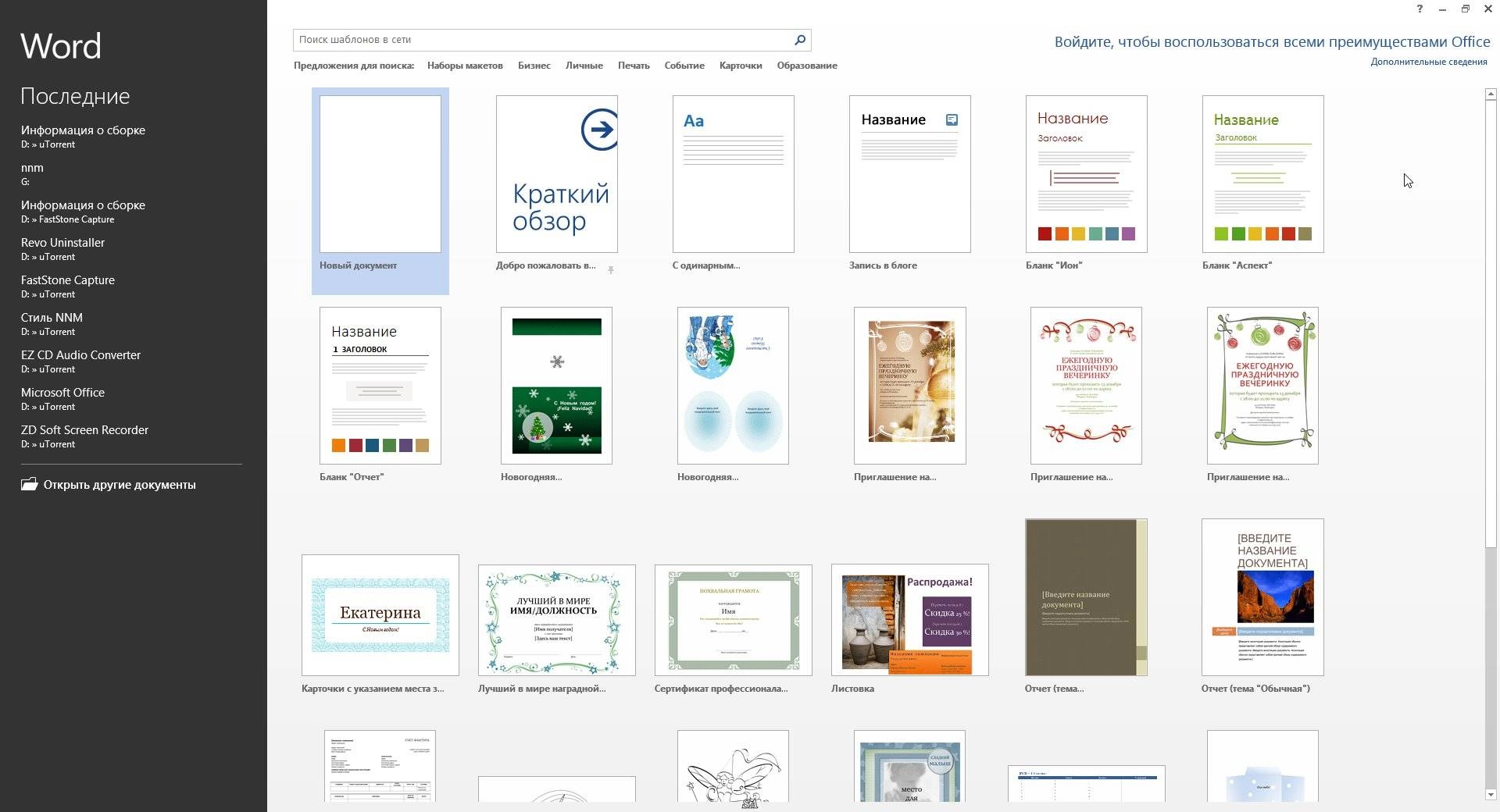Open the baby frame template thumbnail
This screenshot has width=1500, height=812.
click(x=909, y=766)
